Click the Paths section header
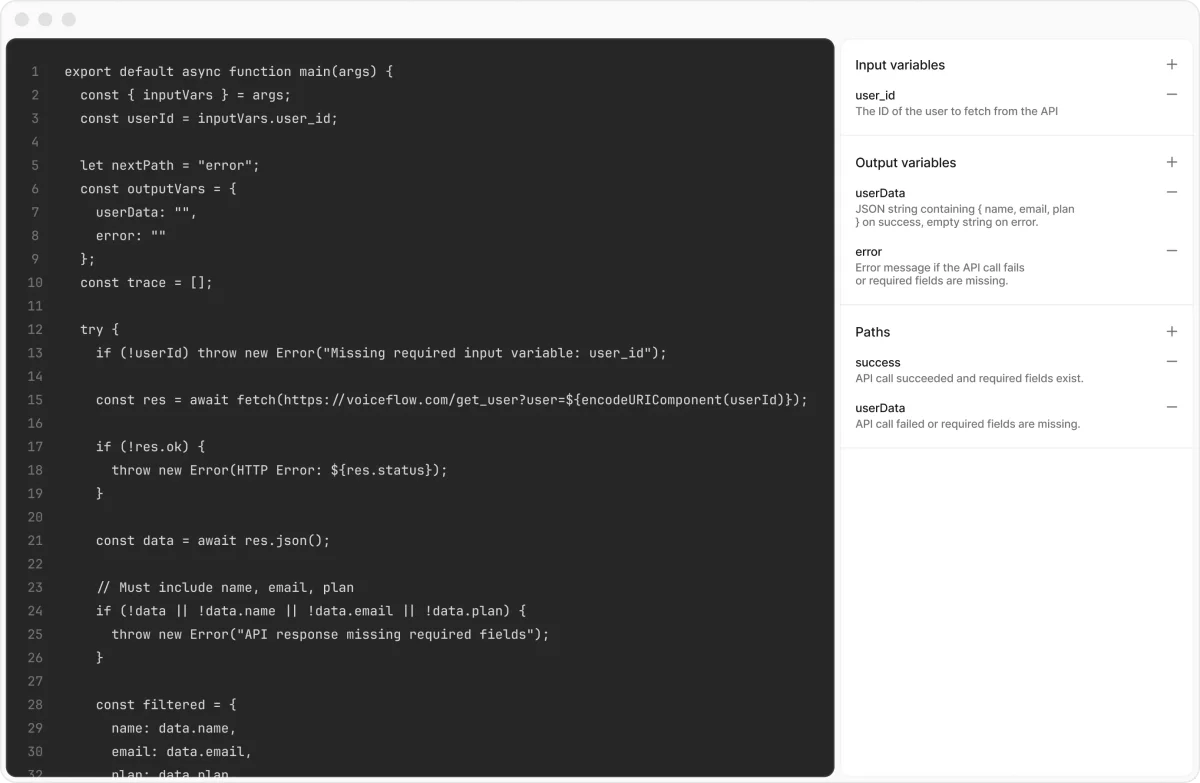The width and height of the screenshot is (1200, 783). coord(873,331)
